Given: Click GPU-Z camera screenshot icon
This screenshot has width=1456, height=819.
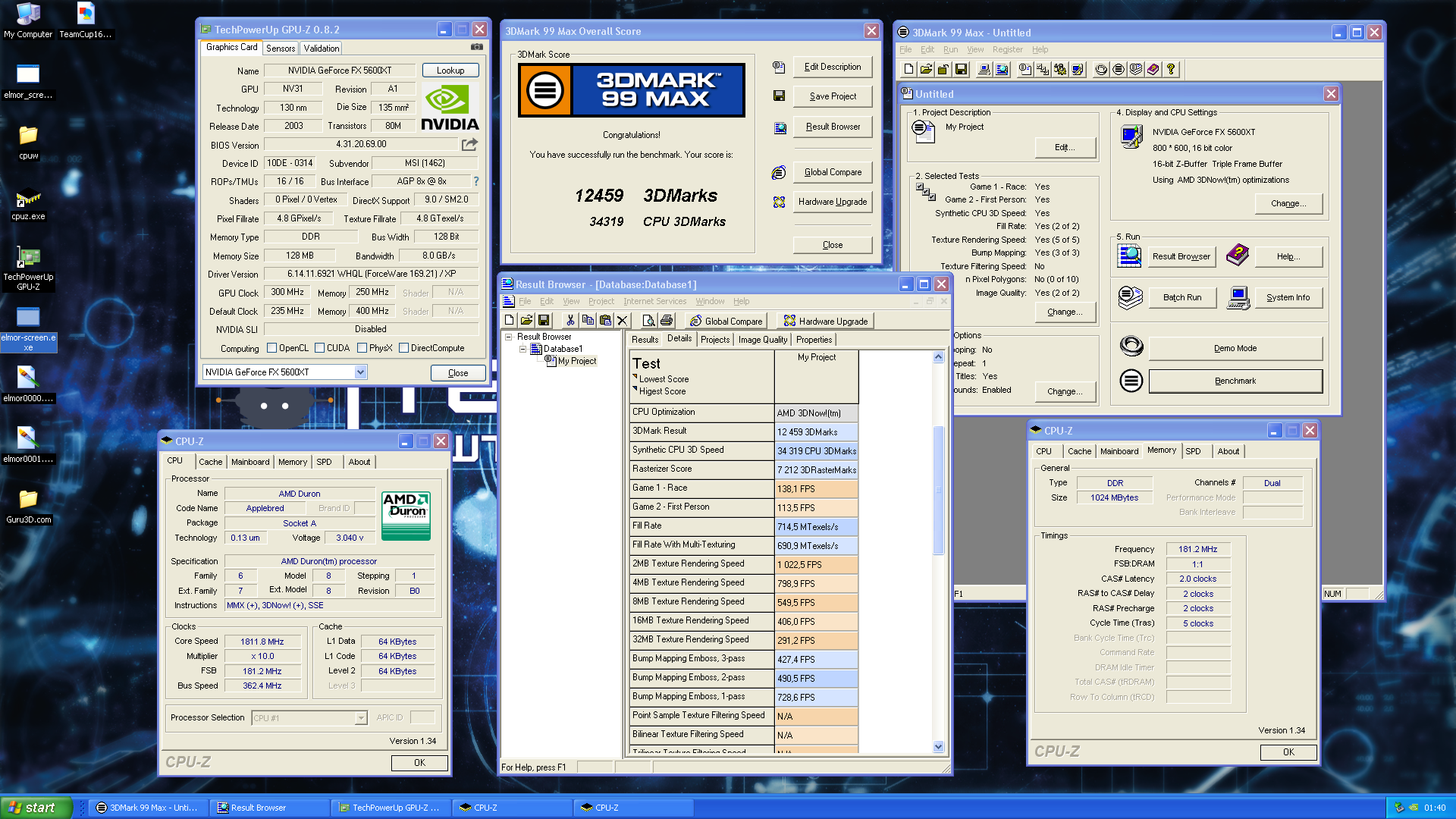Looking at the screenshot, I should point(476,47).
